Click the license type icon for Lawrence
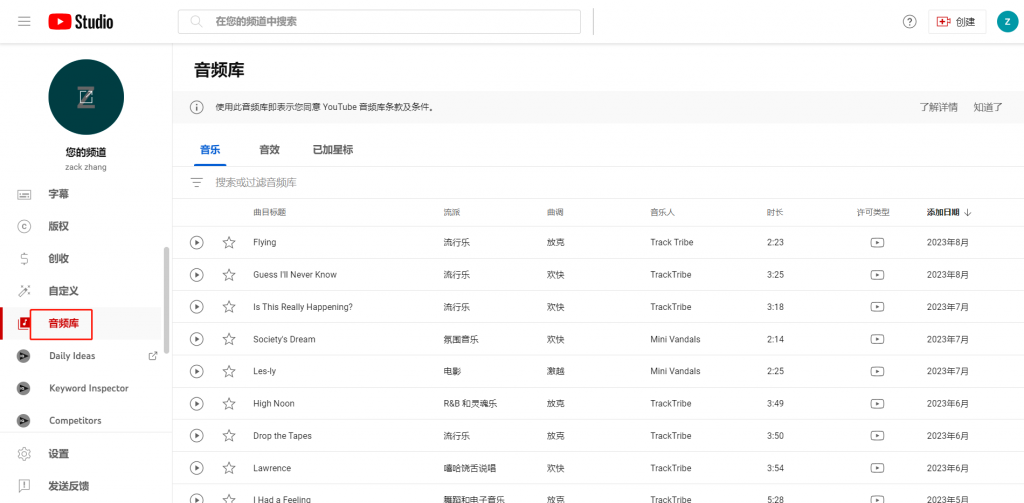The image size is (1024, 503). click(878, 468)
